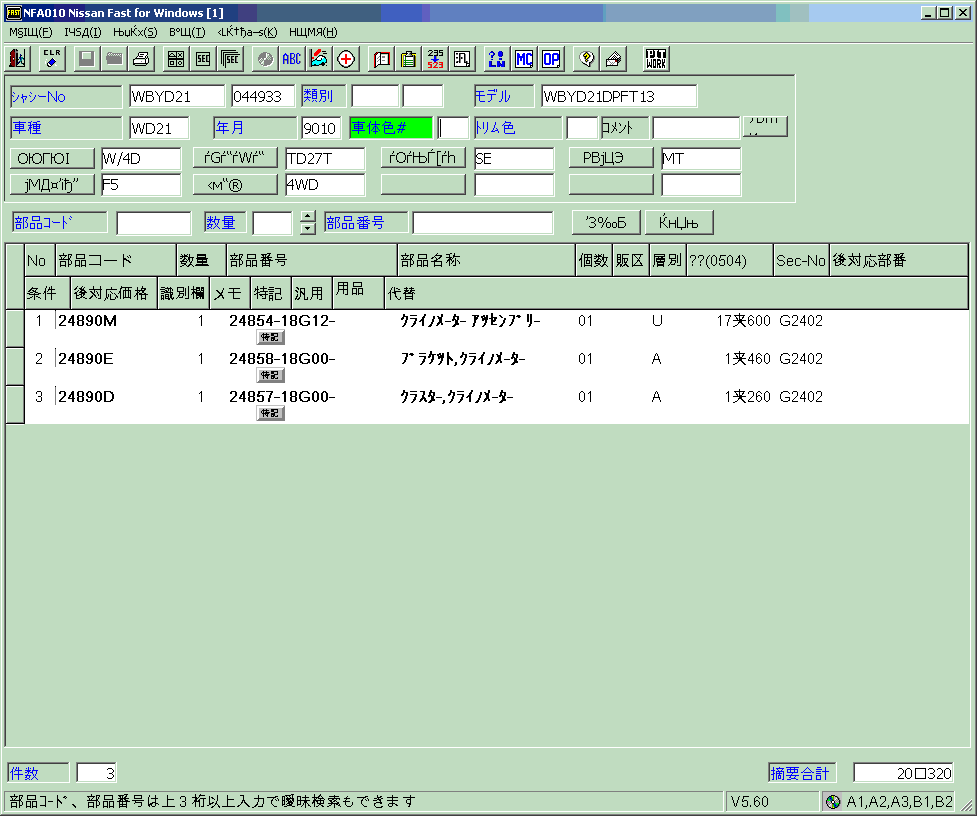
Task: Click the blue OP toolbar icon
Action: point(551,59)
